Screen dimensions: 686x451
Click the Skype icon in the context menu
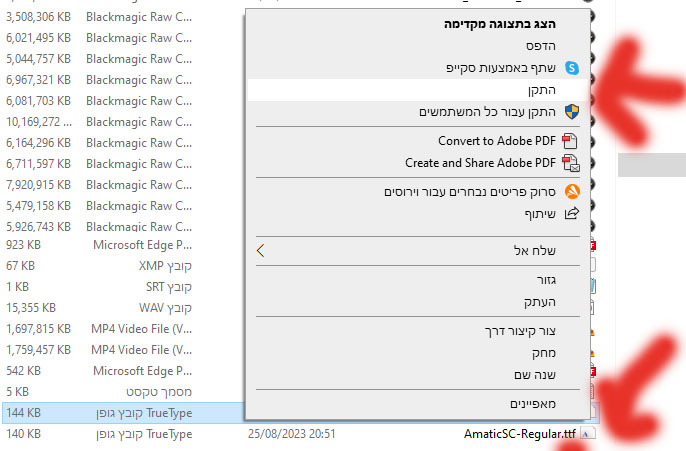[572, 68]
